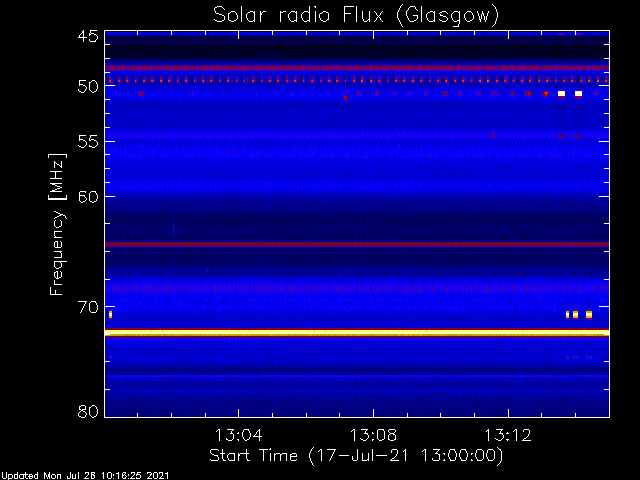Select the 60 MHz frequency label

(88, 197)
